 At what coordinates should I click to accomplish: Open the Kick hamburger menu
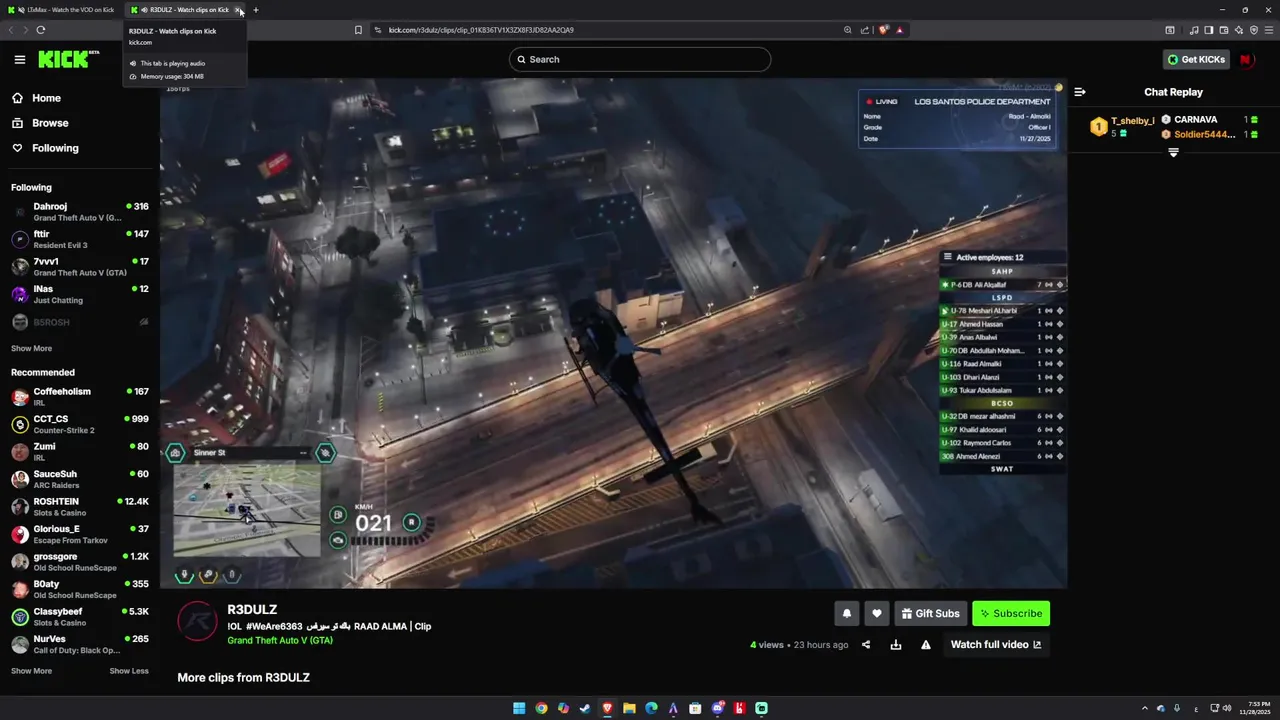tap(19, 59)
